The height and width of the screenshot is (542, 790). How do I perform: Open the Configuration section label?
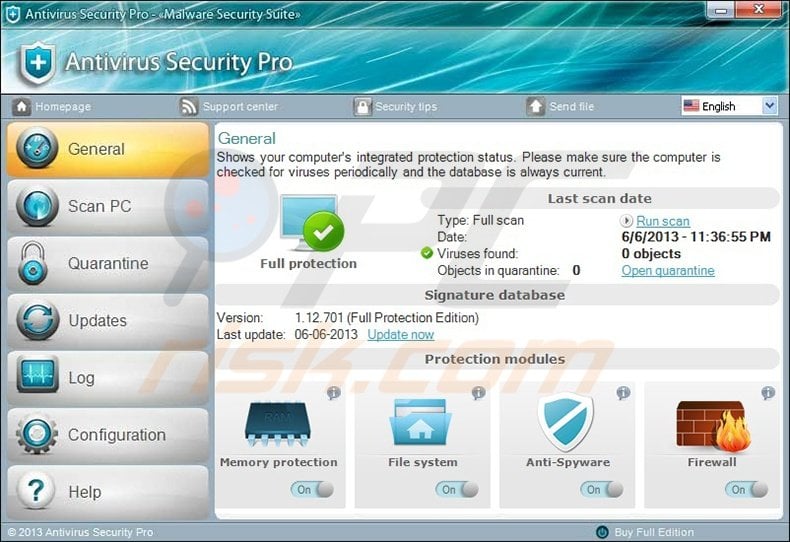click(117, 435)
